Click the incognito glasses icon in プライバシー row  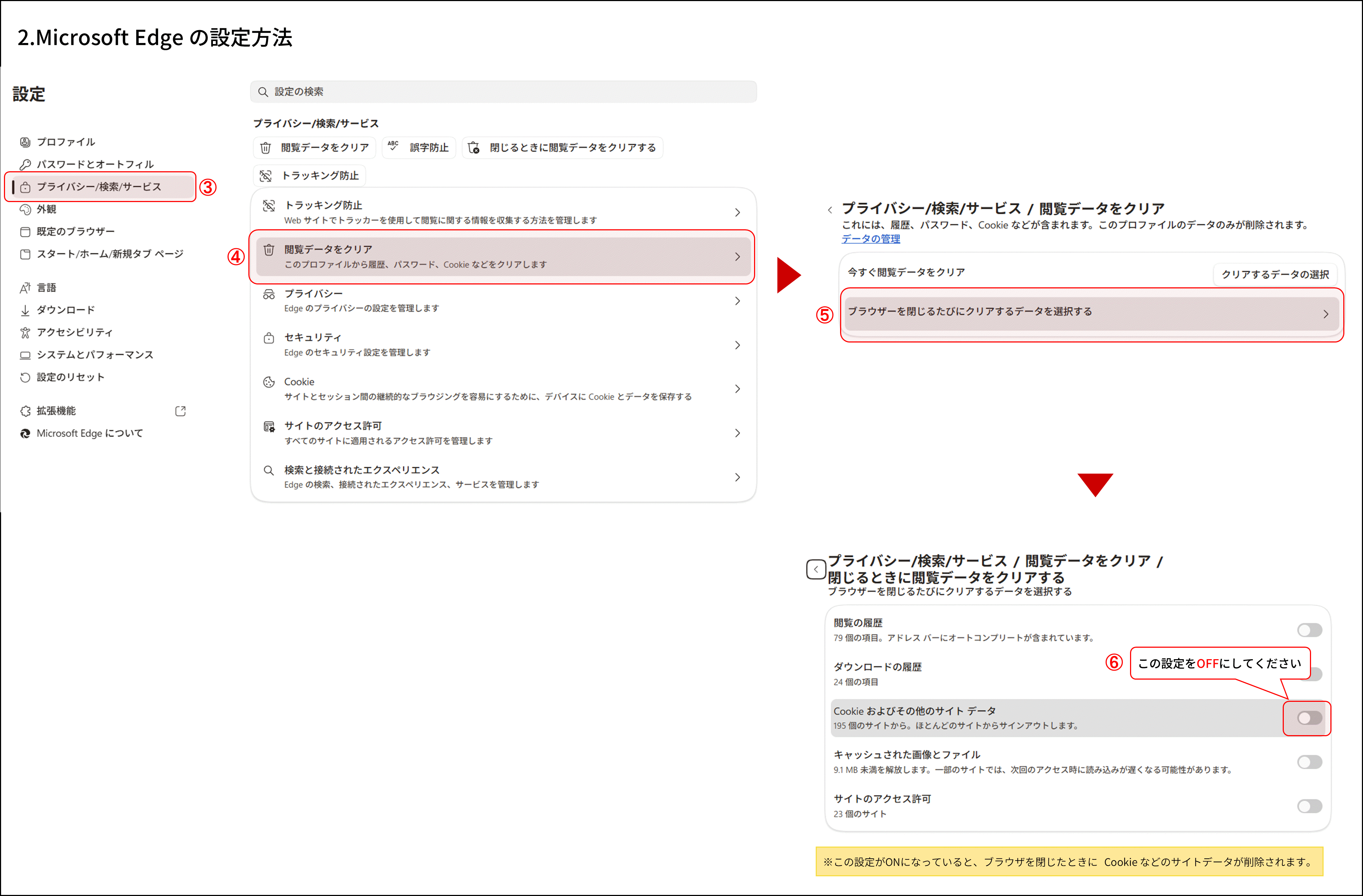[268, 294]
